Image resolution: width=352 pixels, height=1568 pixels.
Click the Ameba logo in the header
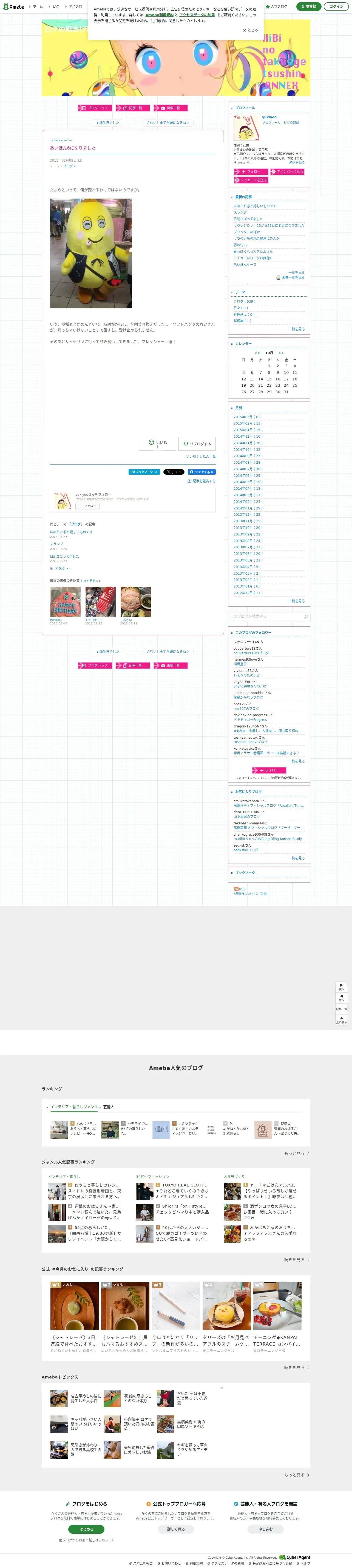coord(13,6)
